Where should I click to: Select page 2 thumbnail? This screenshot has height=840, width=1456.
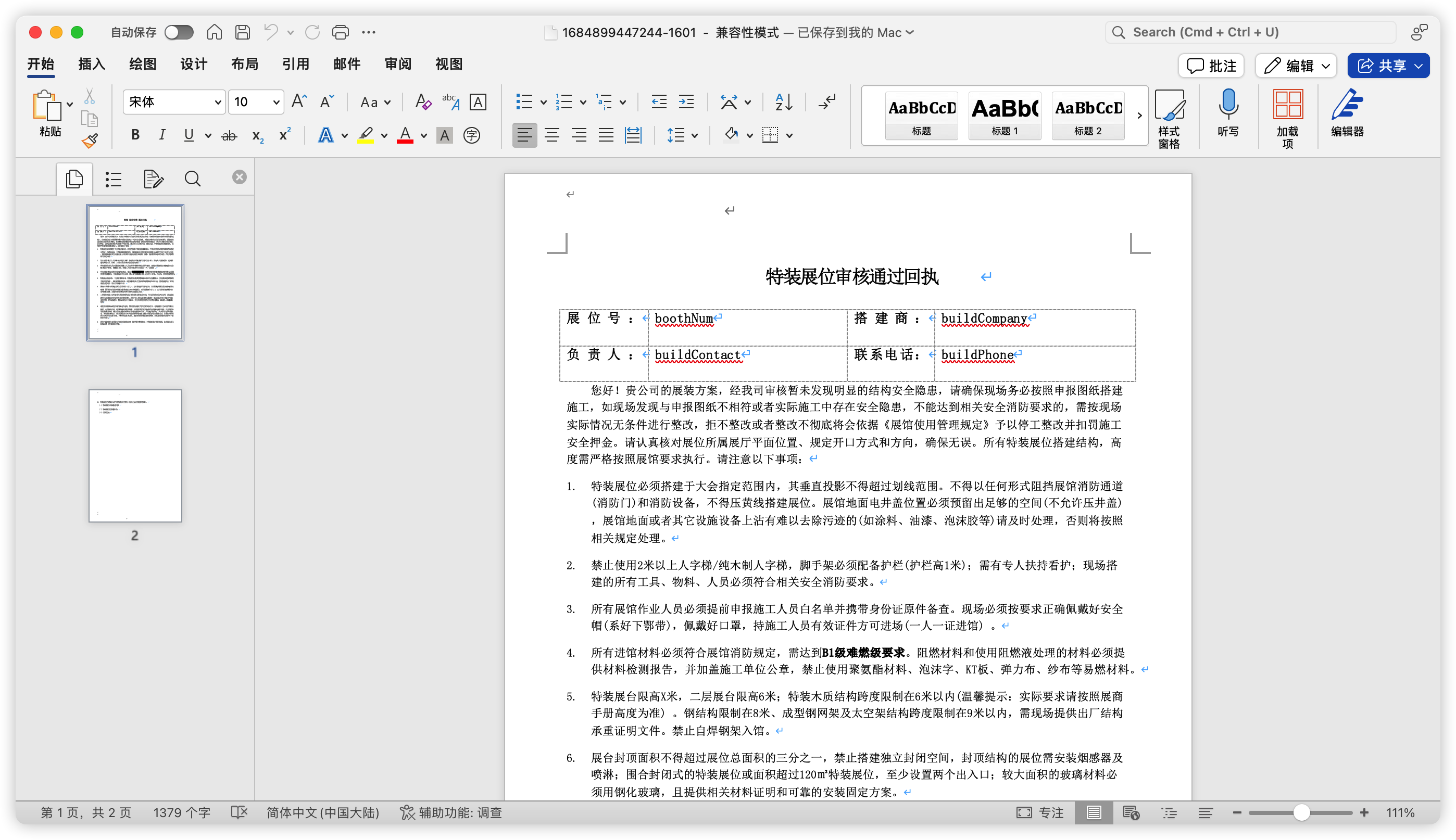[x=135, y=456]
